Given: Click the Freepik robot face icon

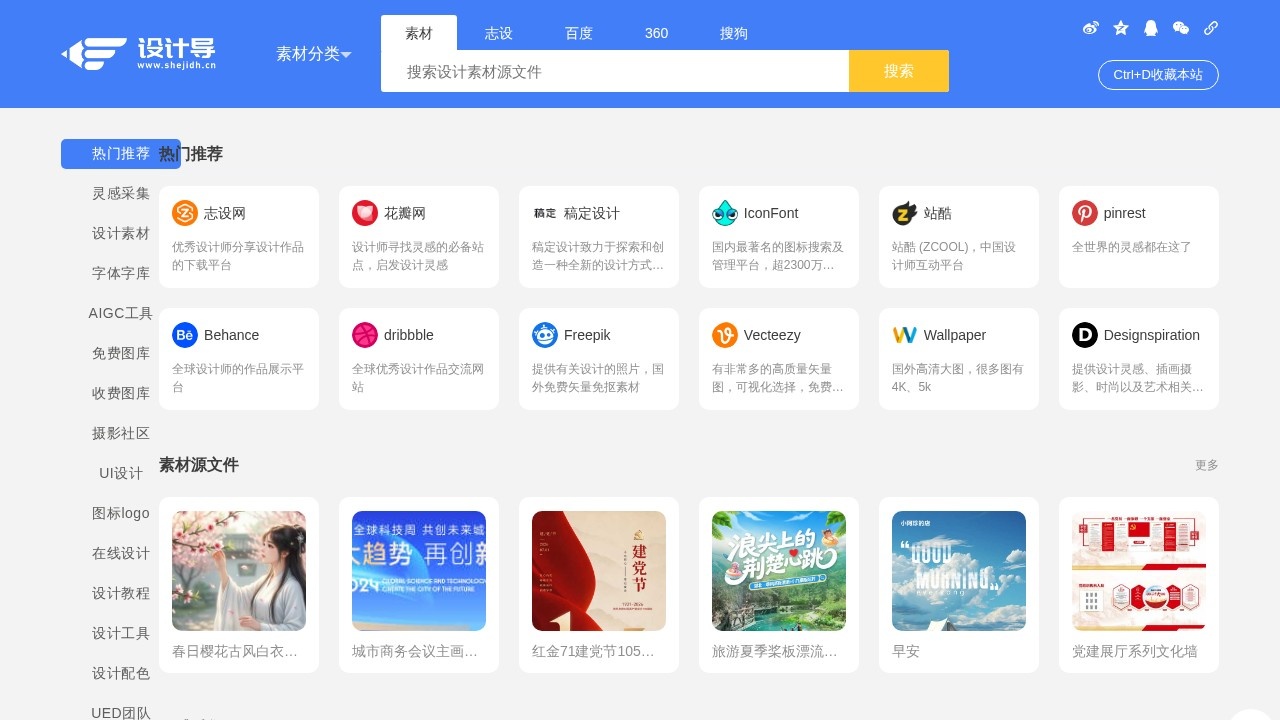Looking at the screenshot, I should [545, 335].
